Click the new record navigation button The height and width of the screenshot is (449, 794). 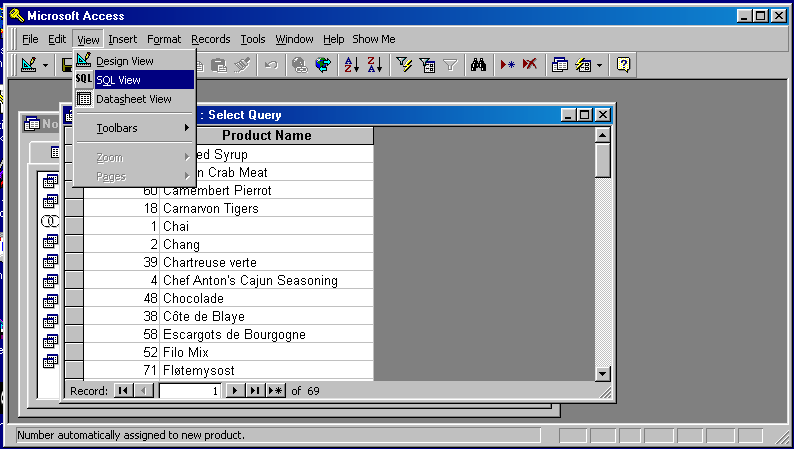275,391
